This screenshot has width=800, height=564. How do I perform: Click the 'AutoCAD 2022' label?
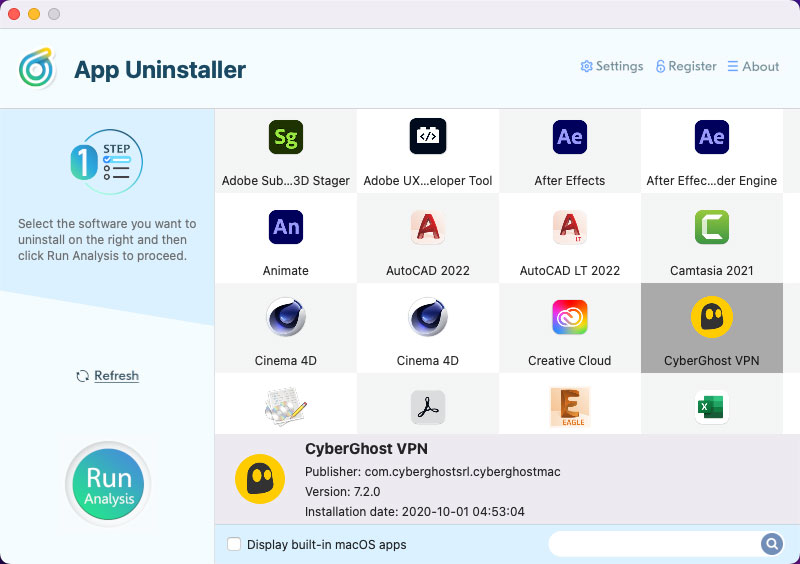click(x=428, y=271)
